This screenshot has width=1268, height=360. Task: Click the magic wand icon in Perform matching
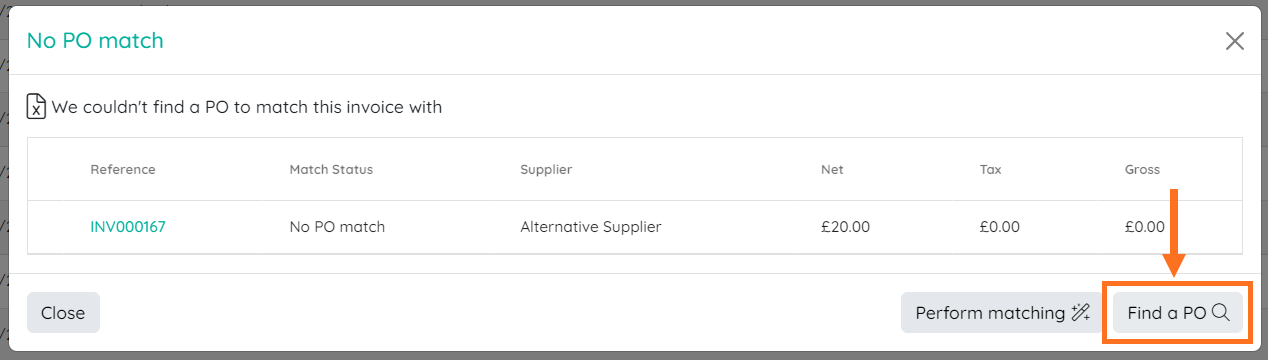pyautogui.click(x=1080, y=313)
